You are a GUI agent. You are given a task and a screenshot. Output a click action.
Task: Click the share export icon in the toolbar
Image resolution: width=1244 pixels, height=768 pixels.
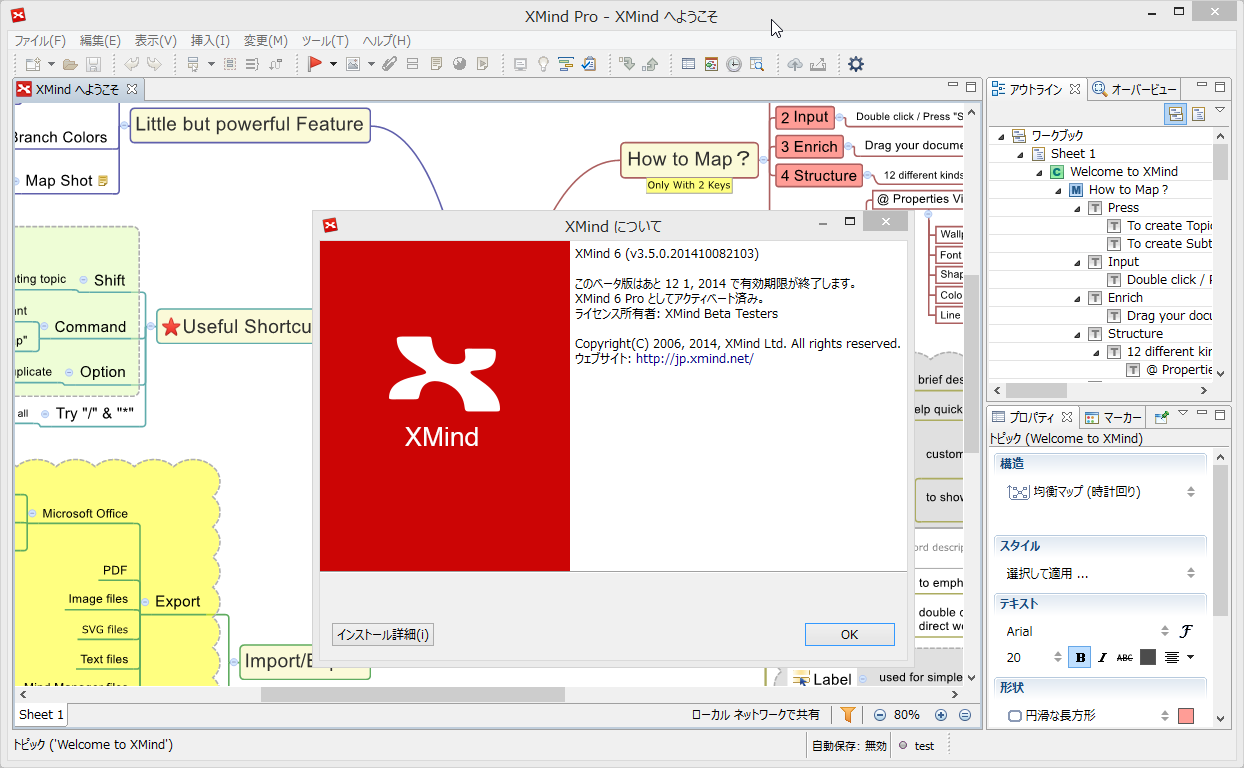click(x=818, y=64)
